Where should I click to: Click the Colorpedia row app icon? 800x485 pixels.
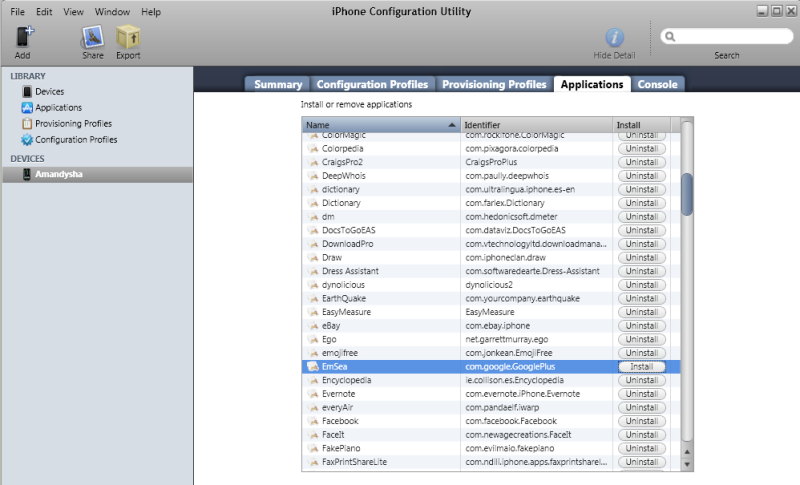coord(313,149)
